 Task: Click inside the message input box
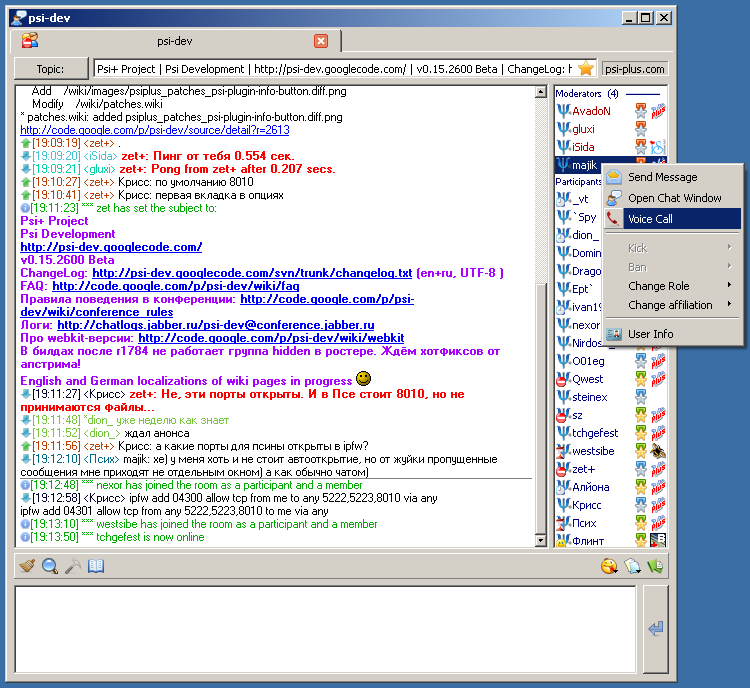325,629
